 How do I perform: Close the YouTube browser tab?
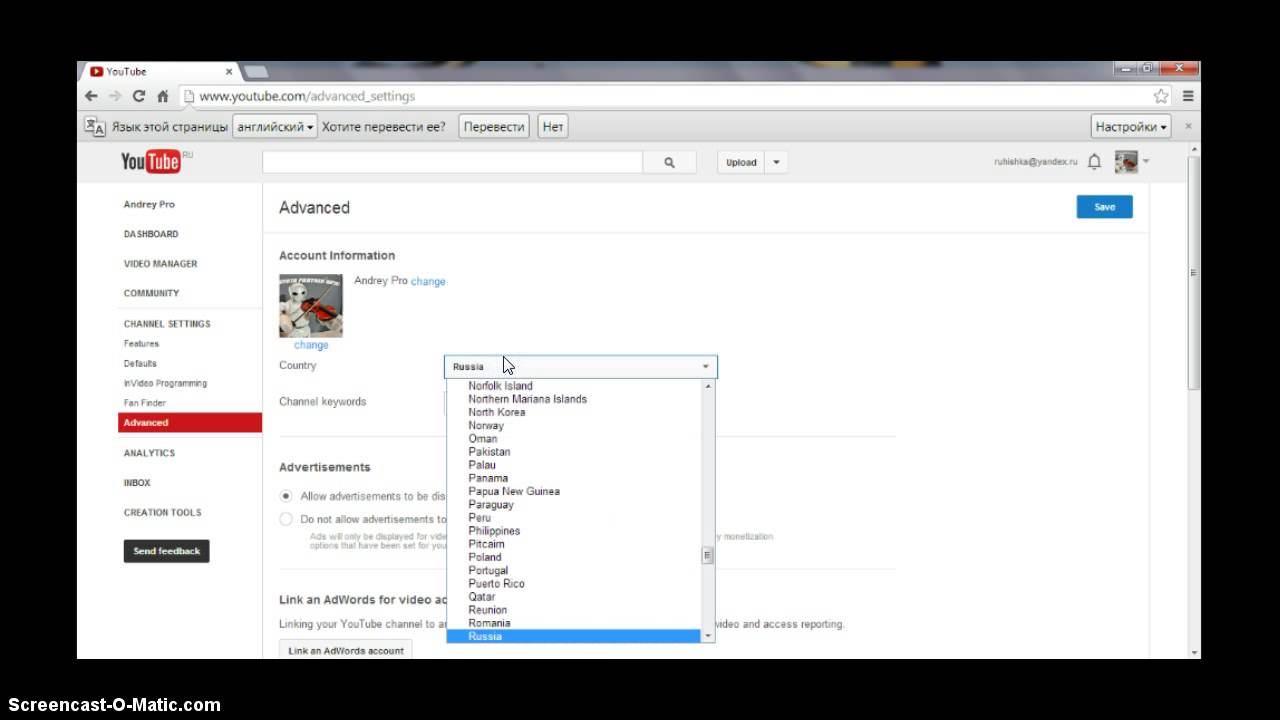229,72
